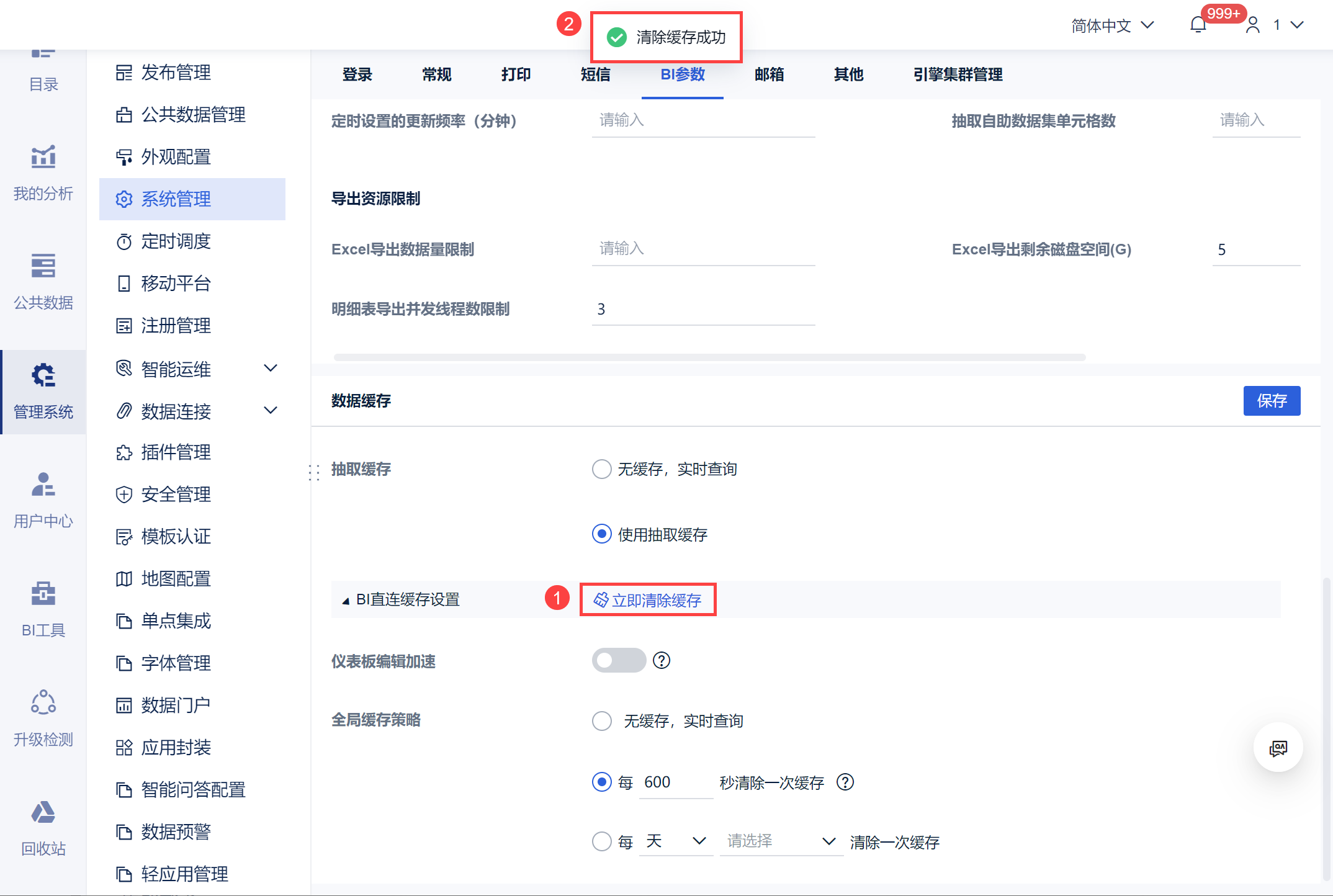The image size is (1333, 896).
Task: Open 我的分析 from the sidebar
Action: tap(42, 174)
